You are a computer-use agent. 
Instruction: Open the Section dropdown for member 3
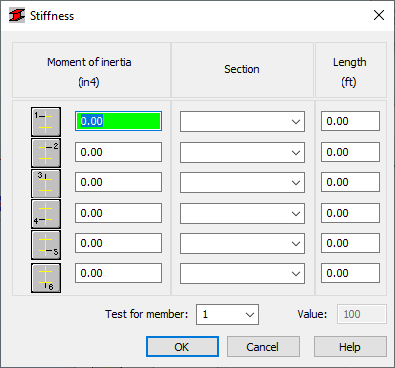coord(242,183)
